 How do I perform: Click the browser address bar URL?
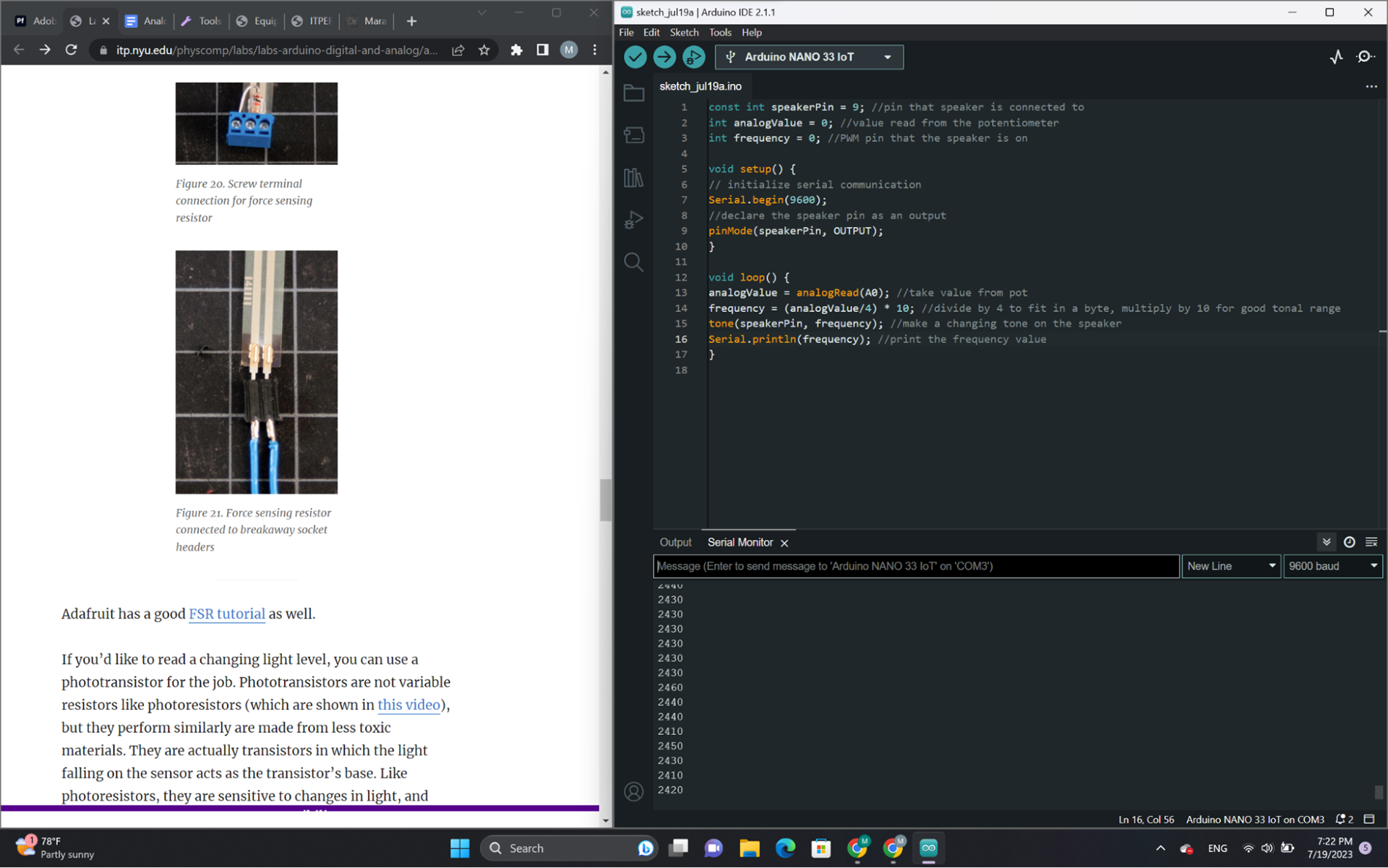[276, 50]
